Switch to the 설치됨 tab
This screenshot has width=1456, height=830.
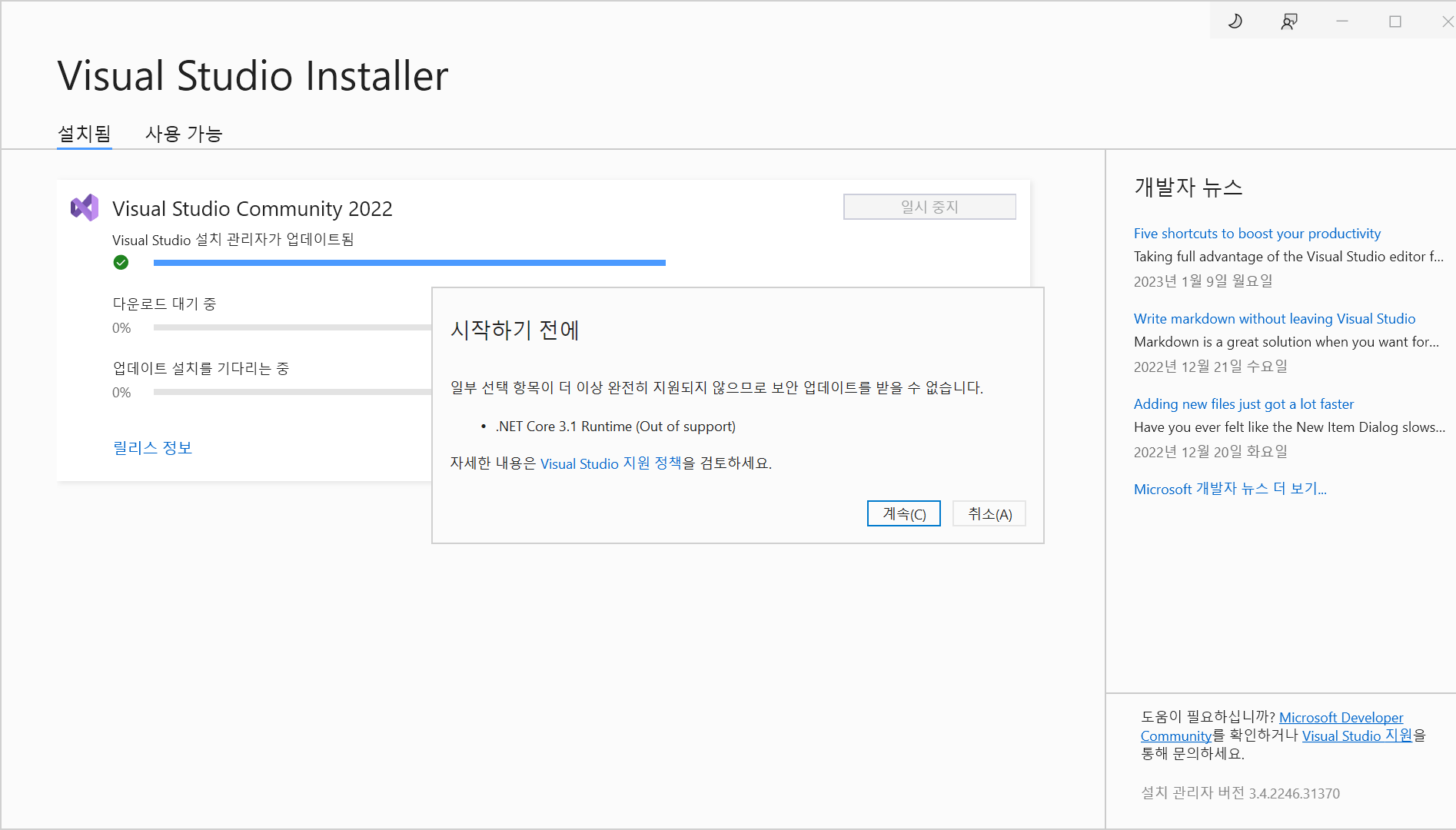[x=85, y=134]
